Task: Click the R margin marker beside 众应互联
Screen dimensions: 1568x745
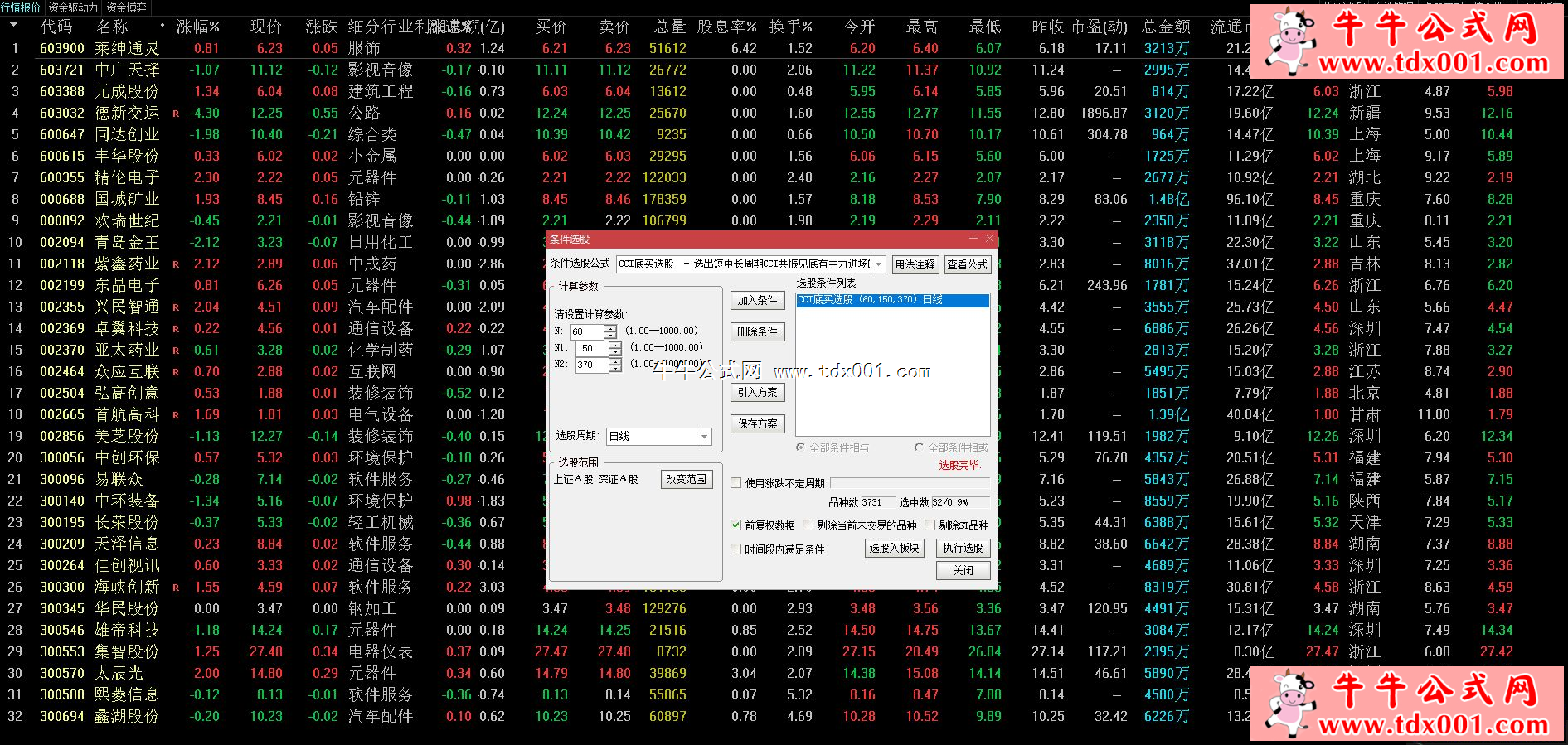Action: click(x=176, y=372)
